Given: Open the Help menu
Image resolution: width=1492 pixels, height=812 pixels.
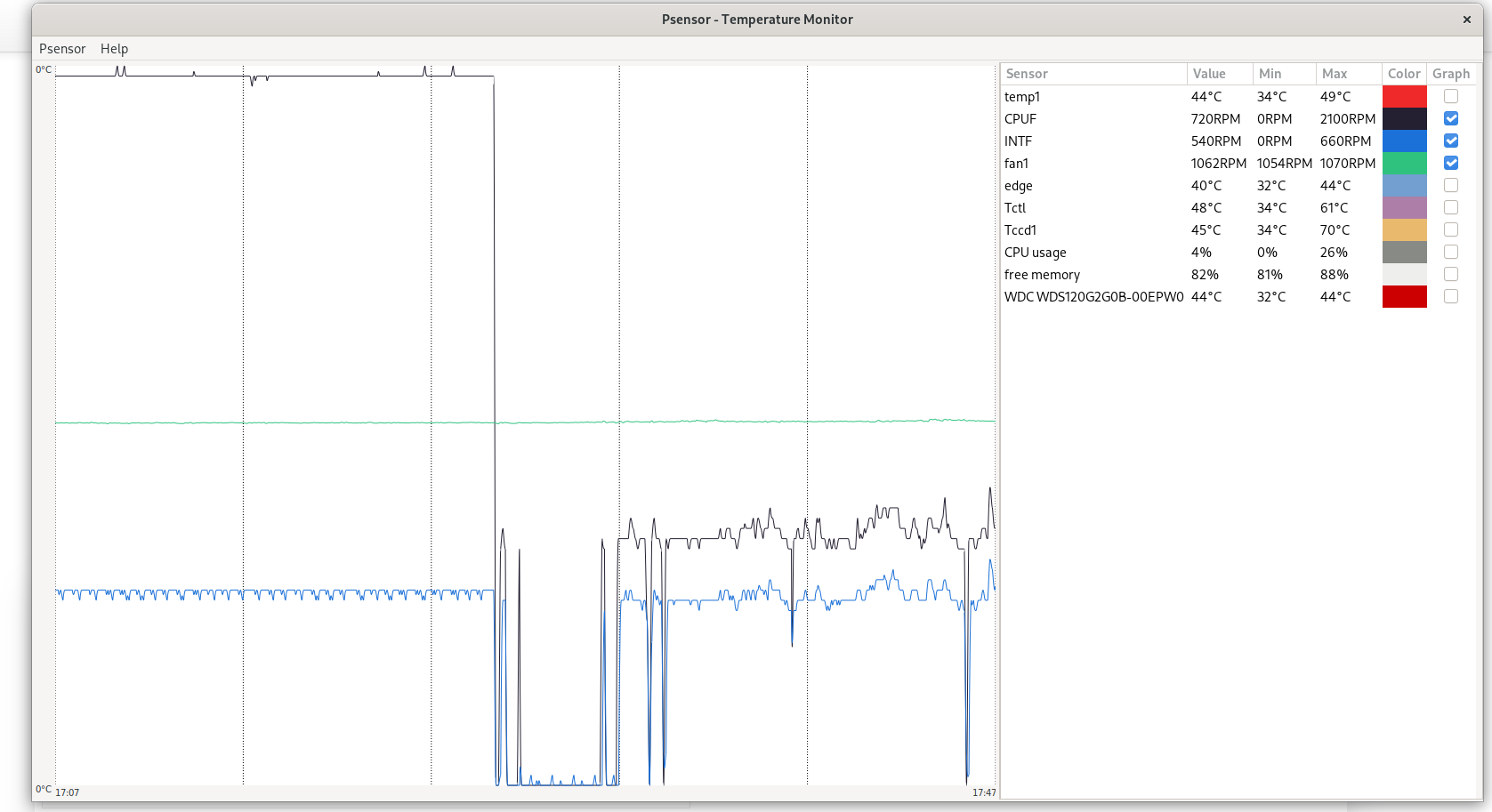Looking at the screenshot, I should point(114,49).
